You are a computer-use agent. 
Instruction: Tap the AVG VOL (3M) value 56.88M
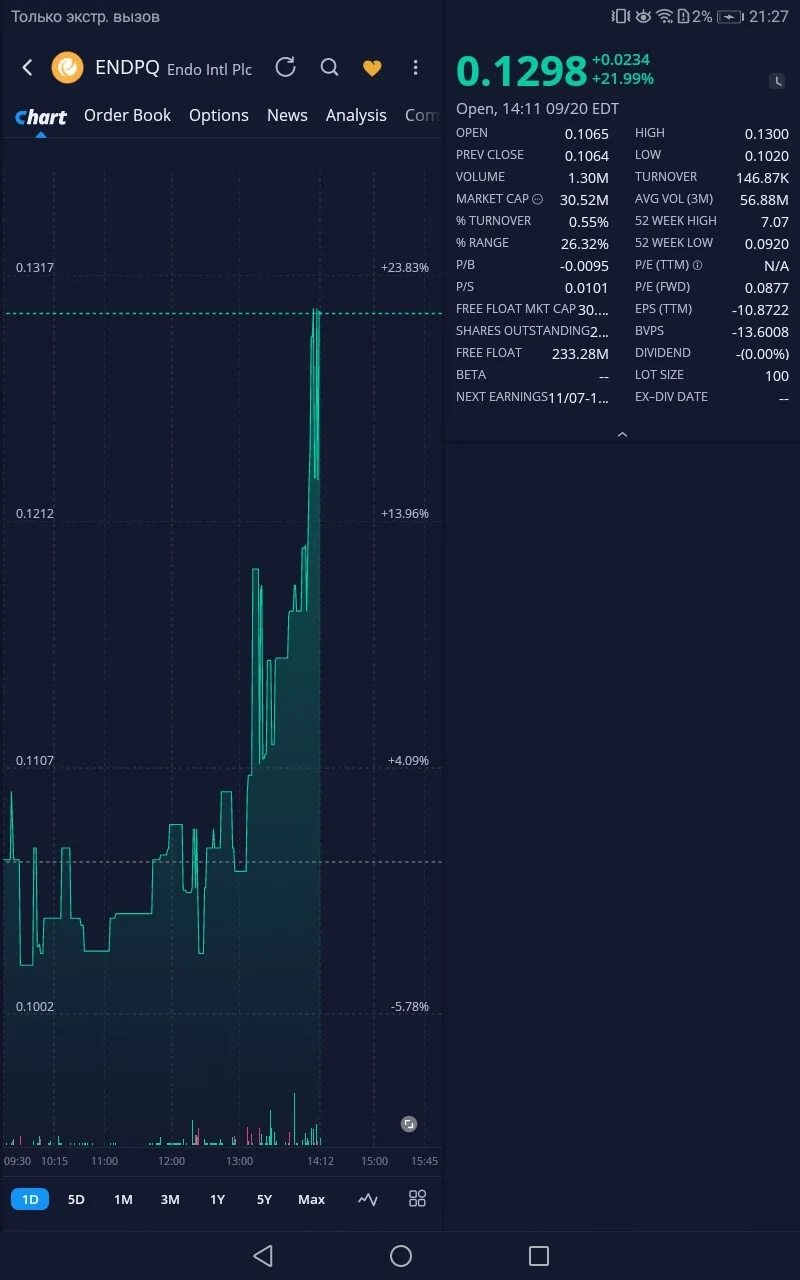tap(764, 199)
